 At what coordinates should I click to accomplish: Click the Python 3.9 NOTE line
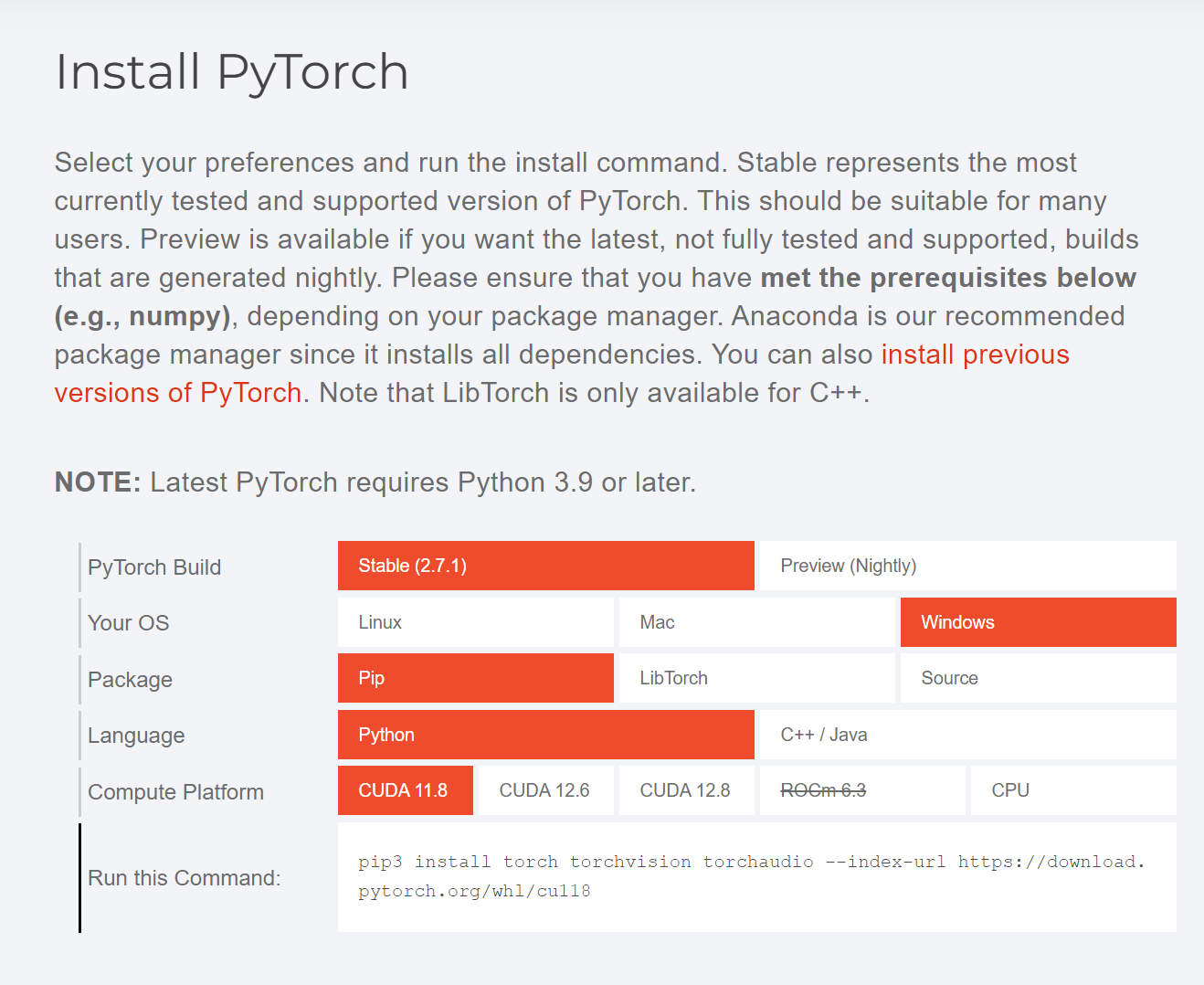pyautogui.click(x=375, y=482)
